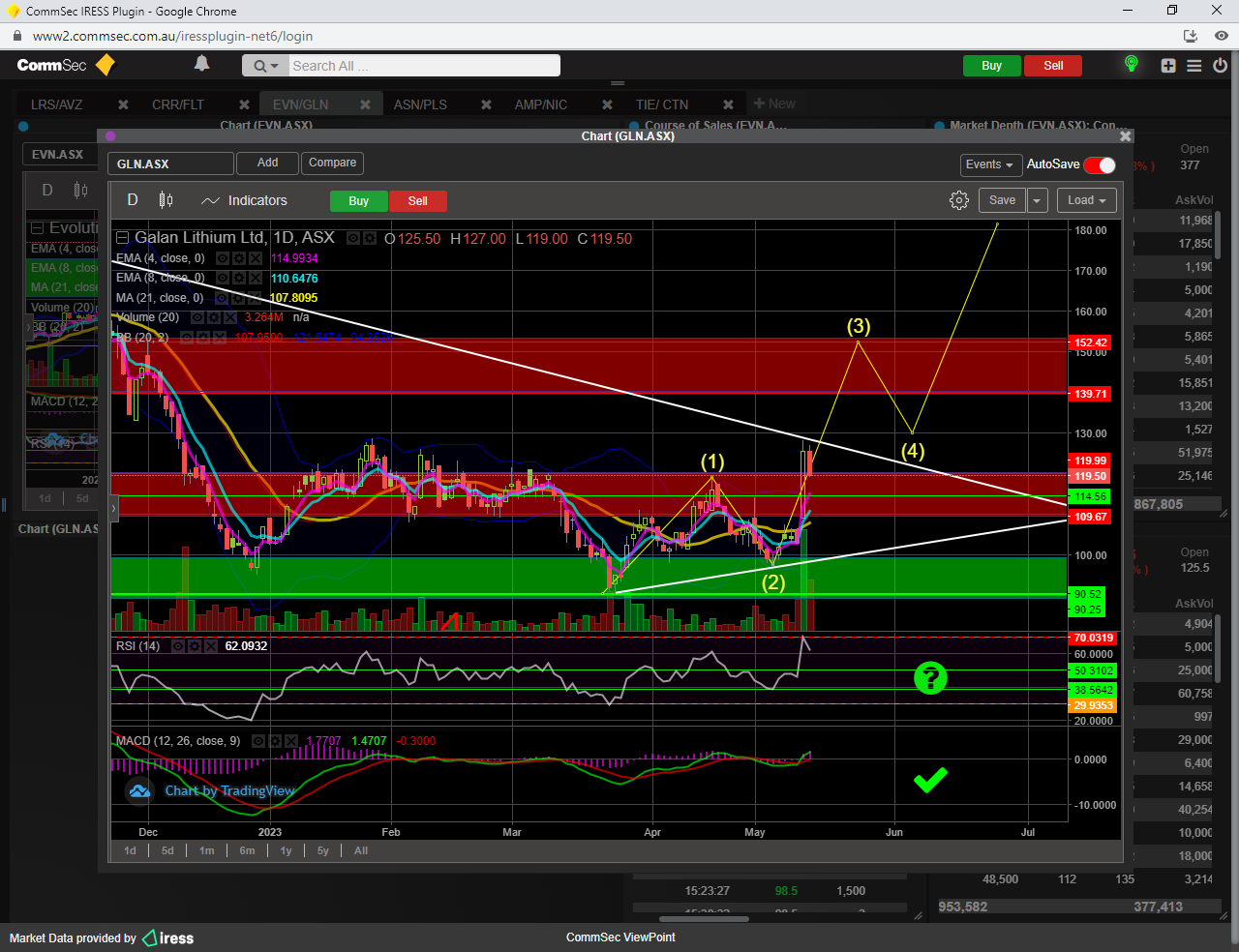
Task: Switch to the CRR/FLT tab
Action: pos(178,104)
